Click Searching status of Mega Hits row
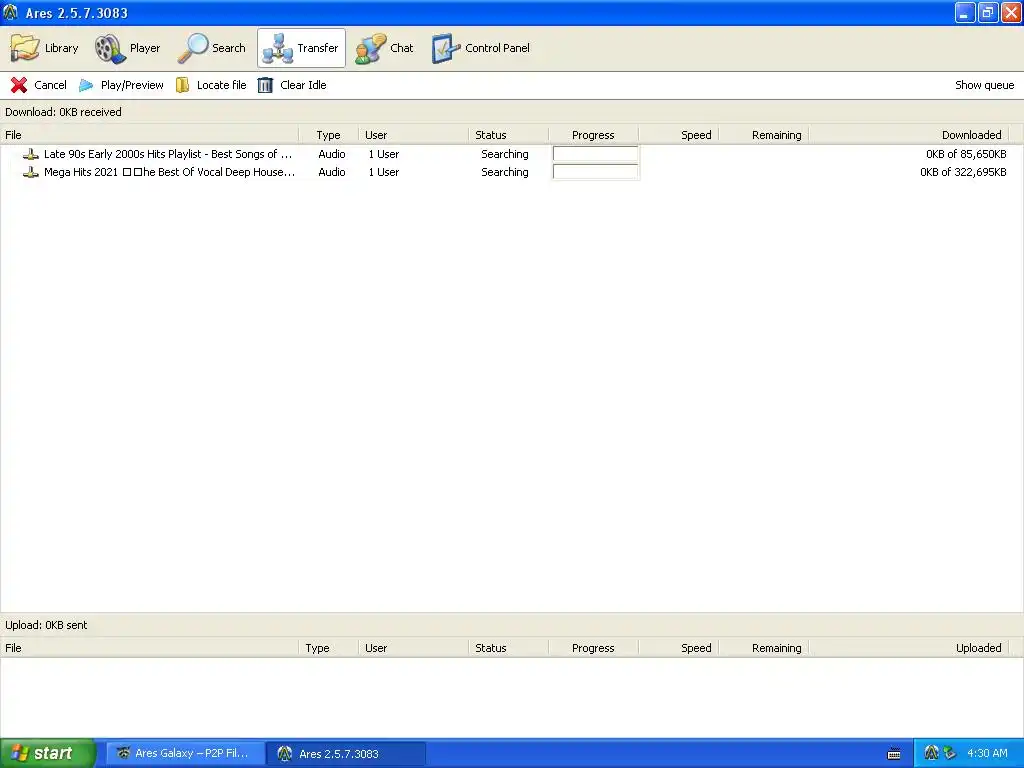The image size is (1024, 768). pyautogui.click(x=505, y=172)
